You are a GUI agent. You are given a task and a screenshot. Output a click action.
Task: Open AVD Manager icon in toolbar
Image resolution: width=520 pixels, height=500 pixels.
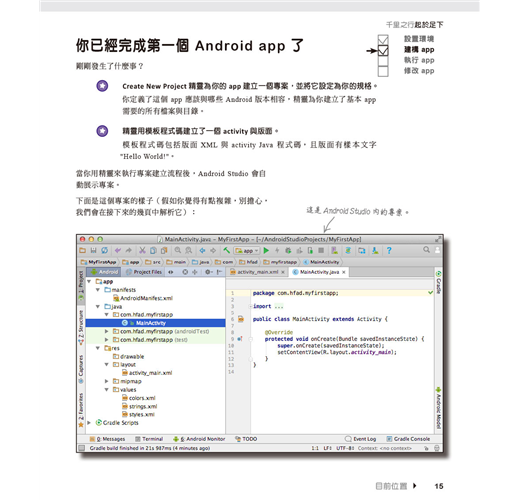334,250
